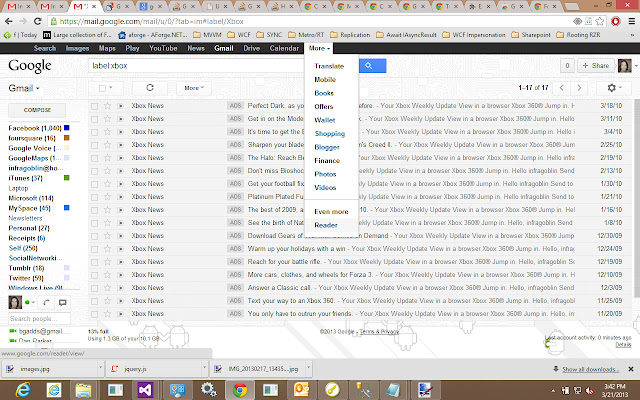Check the Reach for your battle rifle email
The image size is (640, 400).
pos(94,262)
